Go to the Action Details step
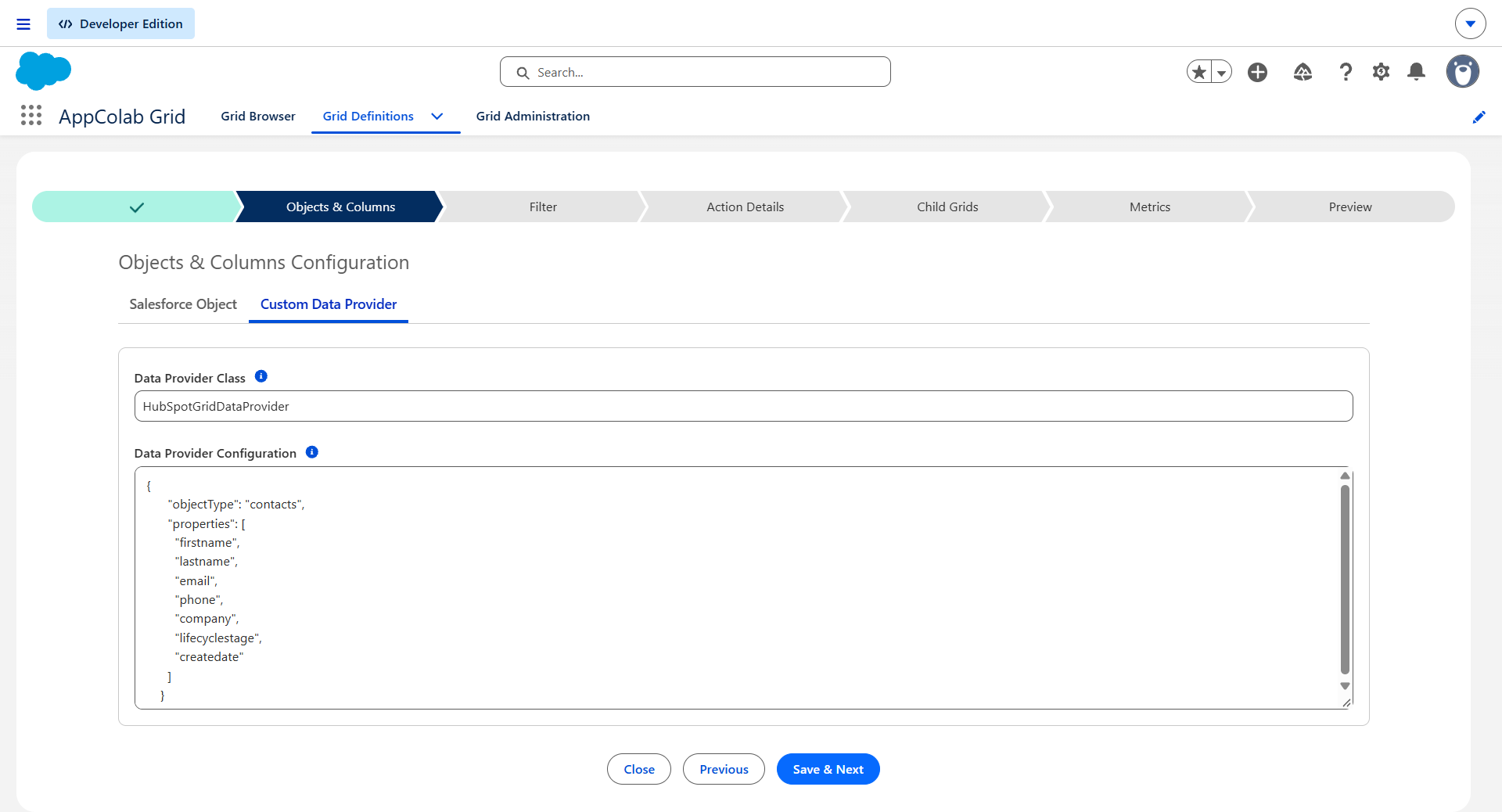The height and width of the screenshot is (812, 1502). (746, 207)
